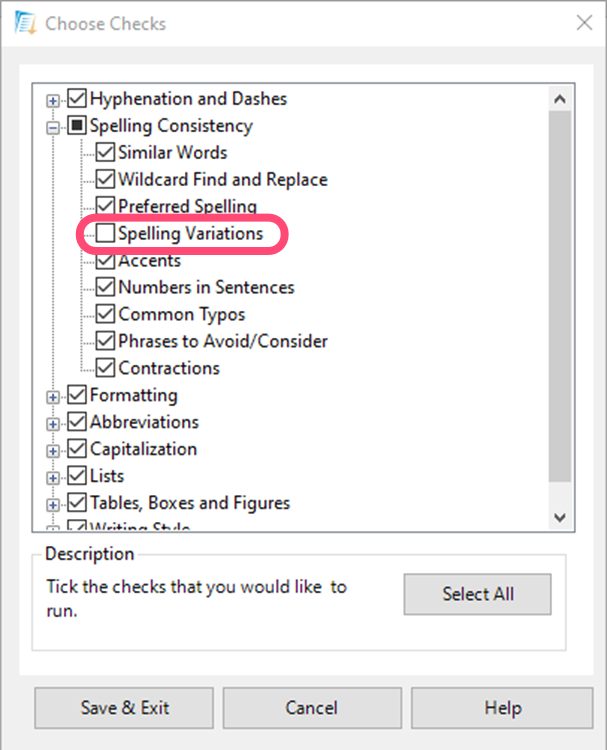Click the scrollbar up arrow
Screen dimensions: 607x750
point(560,99)
